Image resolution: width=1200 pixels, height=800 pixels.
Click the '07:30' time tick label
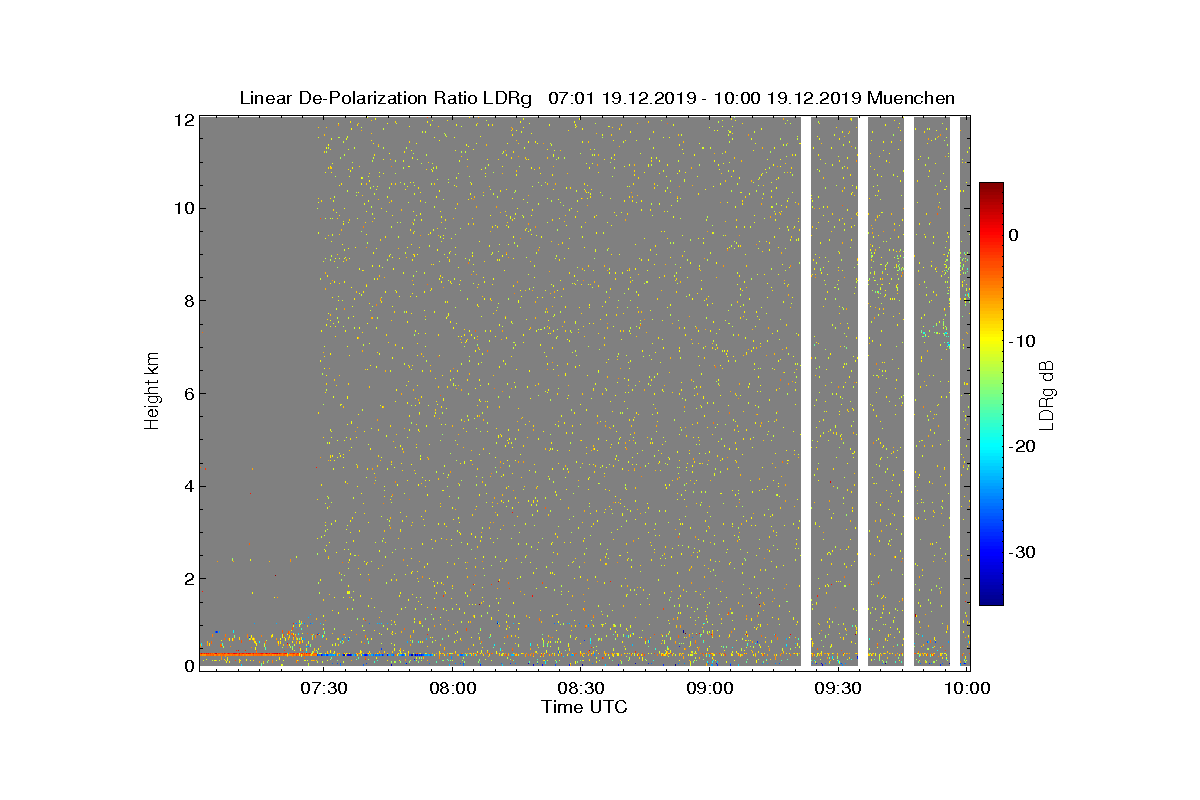(x=324, y=688)
